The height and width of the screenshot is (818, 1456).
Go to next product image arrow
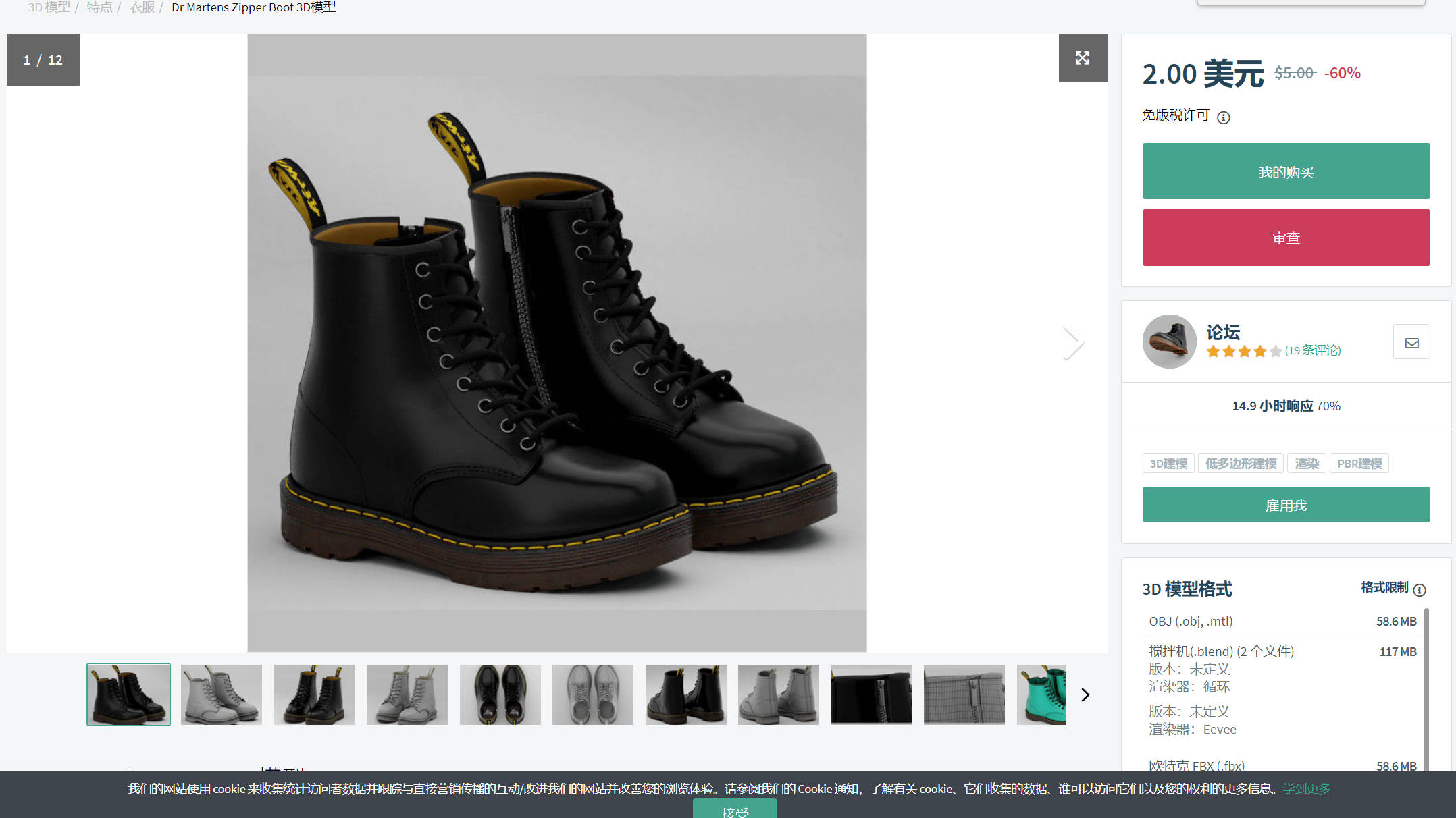[x=1073, y=344]
